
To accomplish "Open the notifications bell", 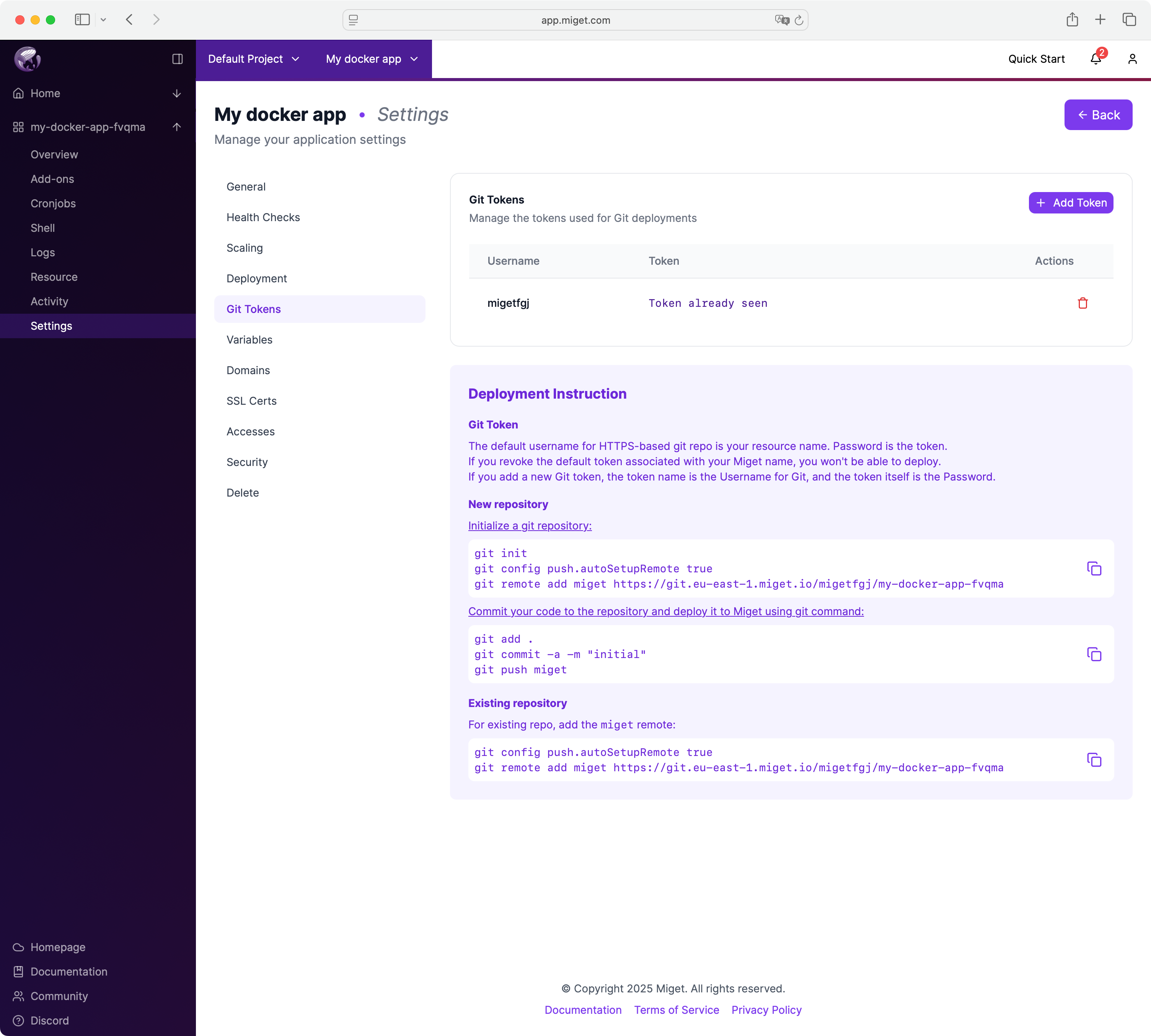I will tap(1096, 59).
